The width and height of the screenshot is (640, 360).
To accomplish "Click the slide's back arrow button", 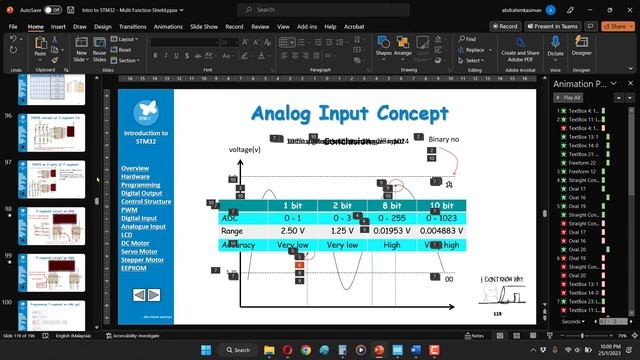I will click(x=139, y=295).
